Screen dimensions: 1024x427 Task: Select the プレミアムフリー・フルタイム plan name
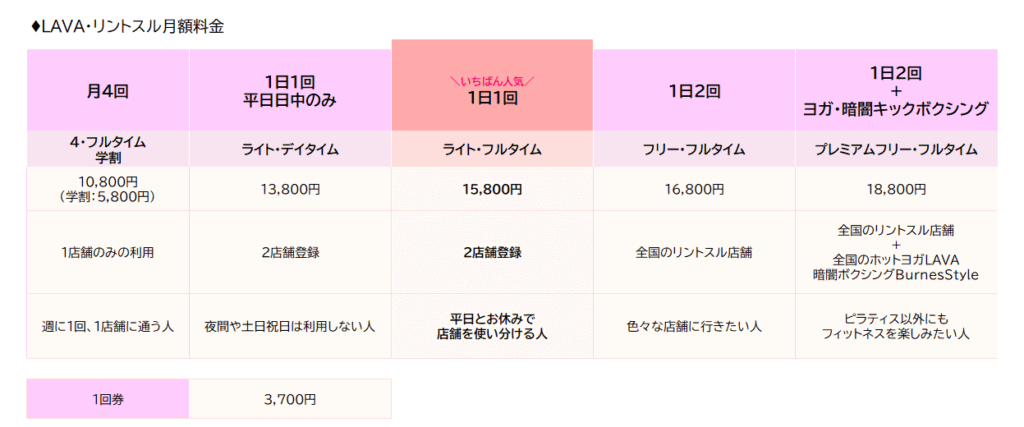click(896, 149)
